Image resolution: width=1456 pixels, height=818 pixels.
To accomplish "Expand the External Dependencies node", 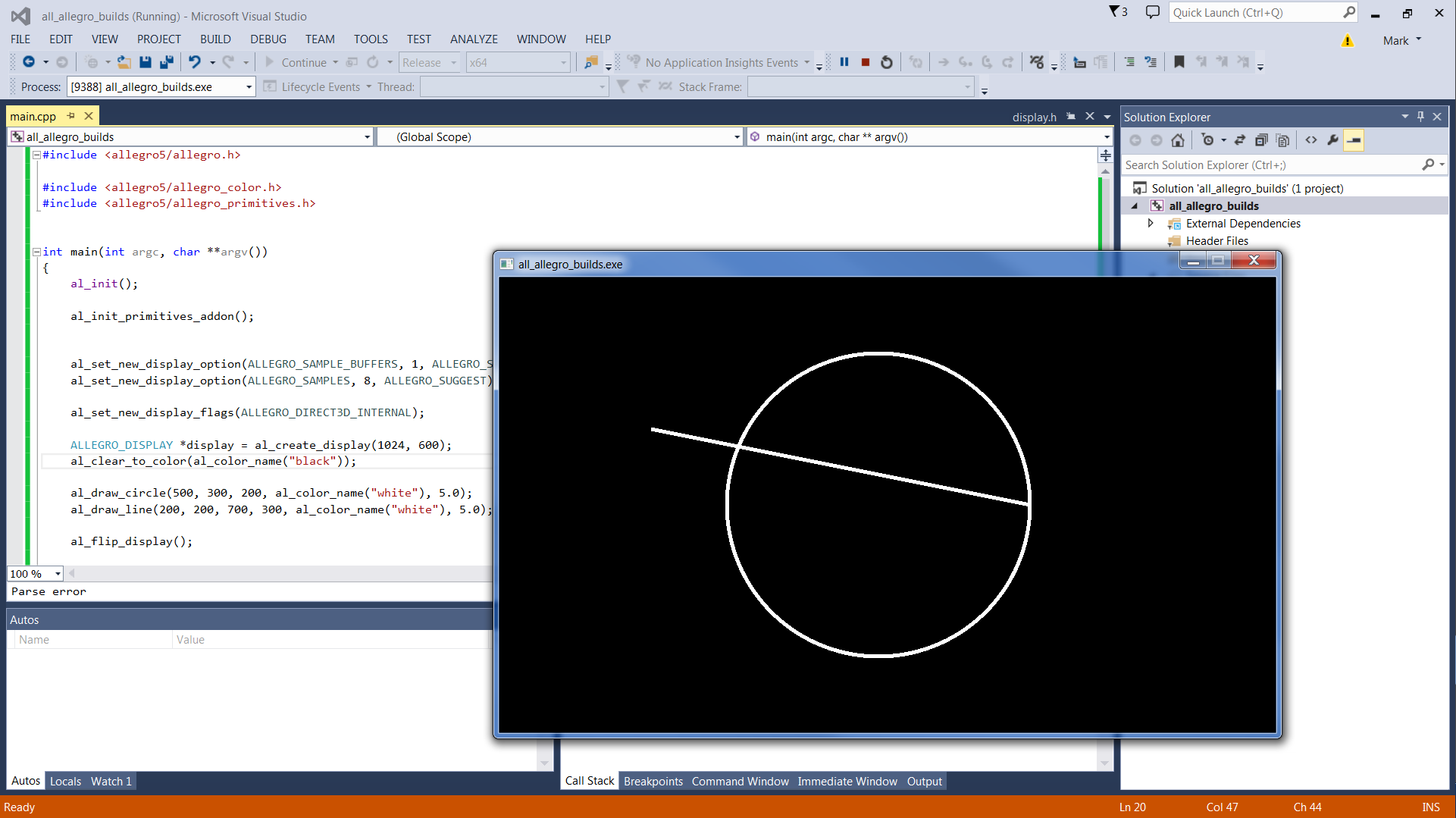I will [x=1151, y=224].
